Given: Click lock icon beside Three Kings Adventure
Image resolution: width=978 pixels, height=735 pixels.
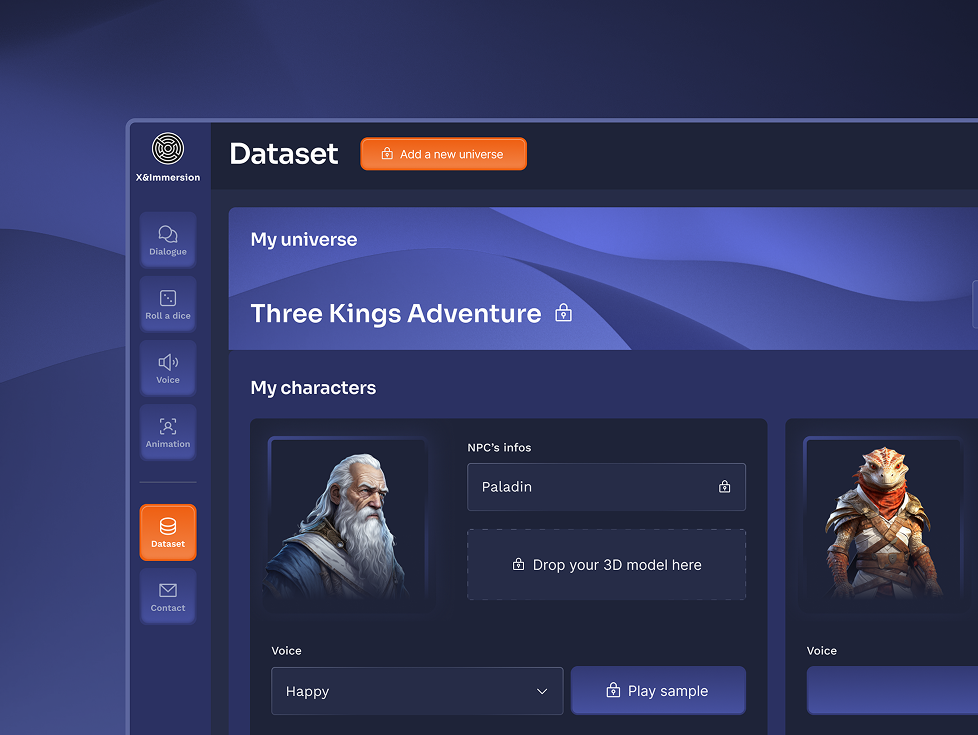Looking at the screenshot, I should point(563,313).
